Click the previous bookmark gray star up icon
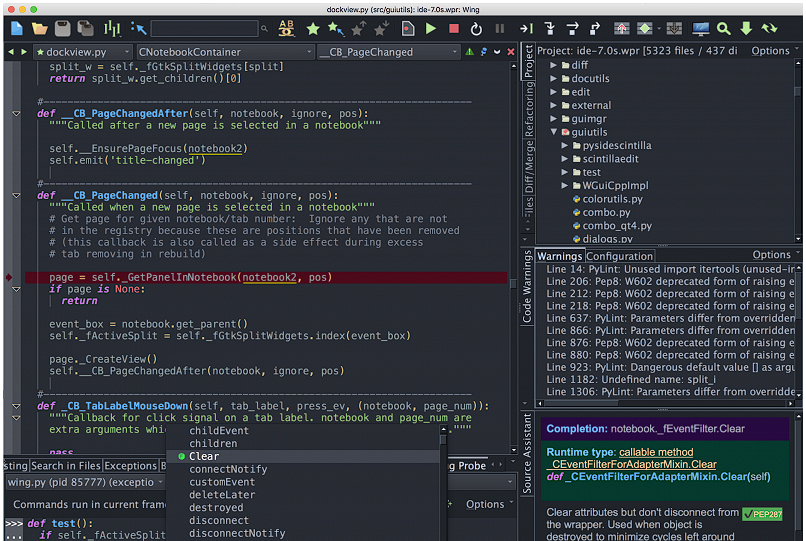This screenshot has width=806, height=541. (x=358, y=29)
